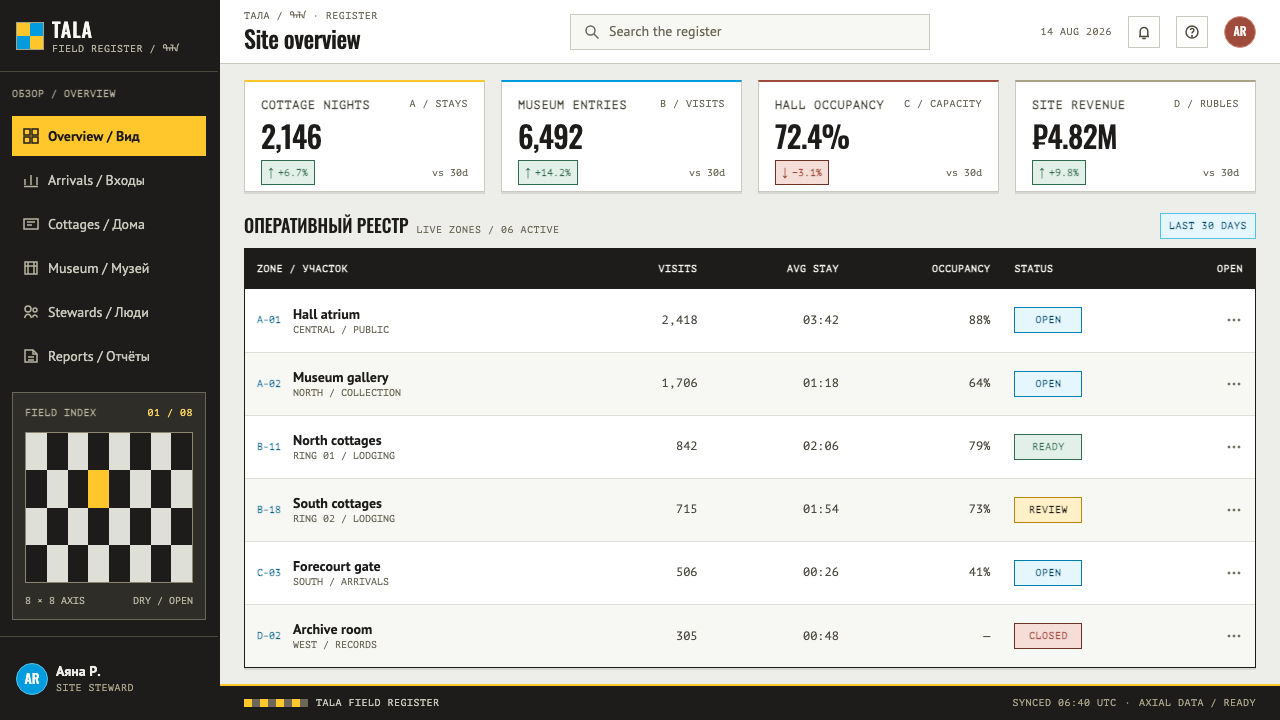
Task: Click the REVIEW status badge for South cottages
Action: [1048, 509]
